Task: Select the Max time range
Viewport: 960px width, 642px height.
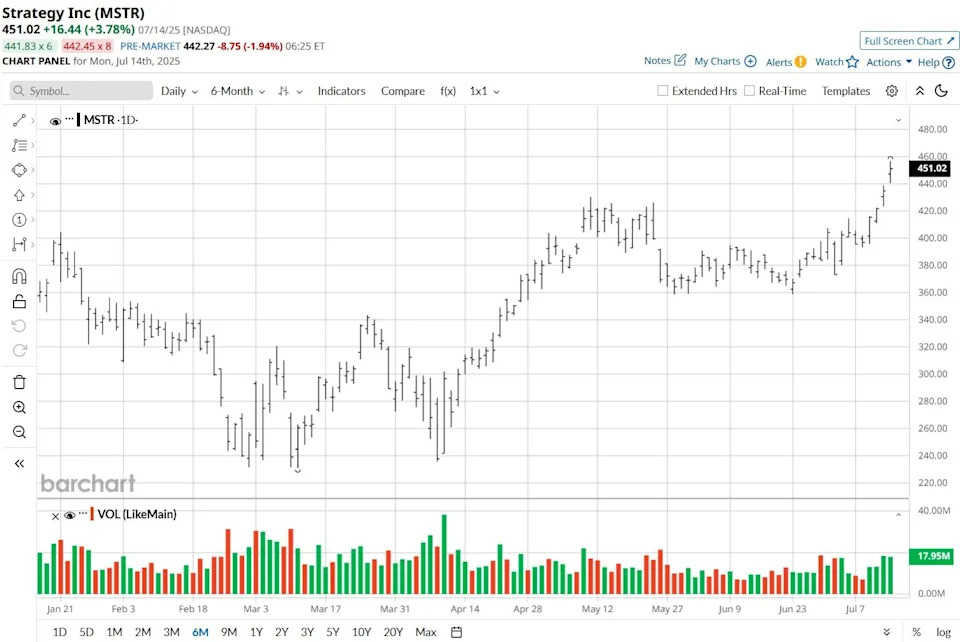Action: (426, 632)
